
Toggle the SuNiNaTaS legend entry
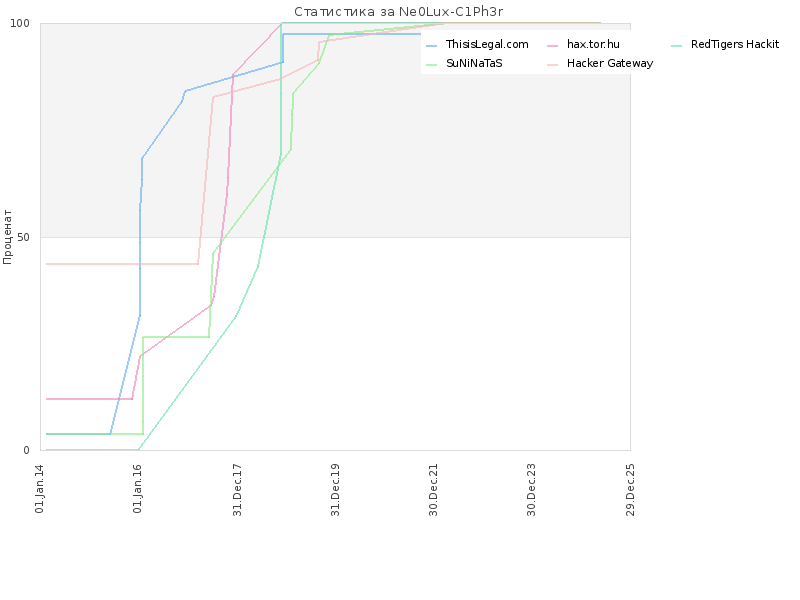(464, 63)
